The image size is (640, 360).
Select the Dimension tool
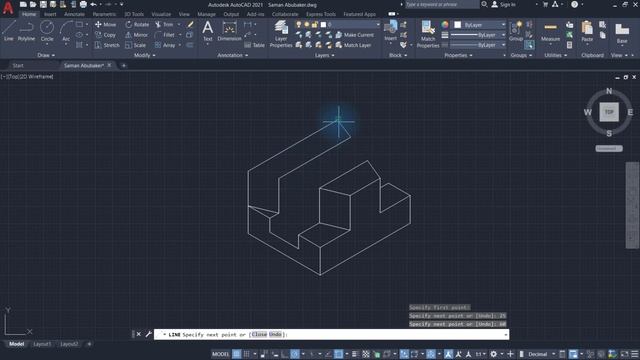pyautogui.click(x=229, y=31)
